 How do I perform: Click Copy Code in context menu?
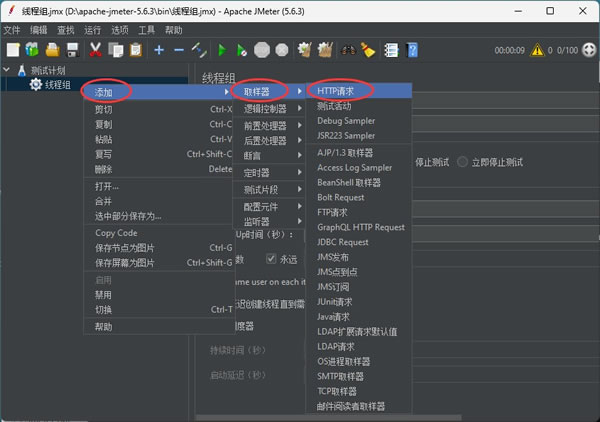coord(158,233)
